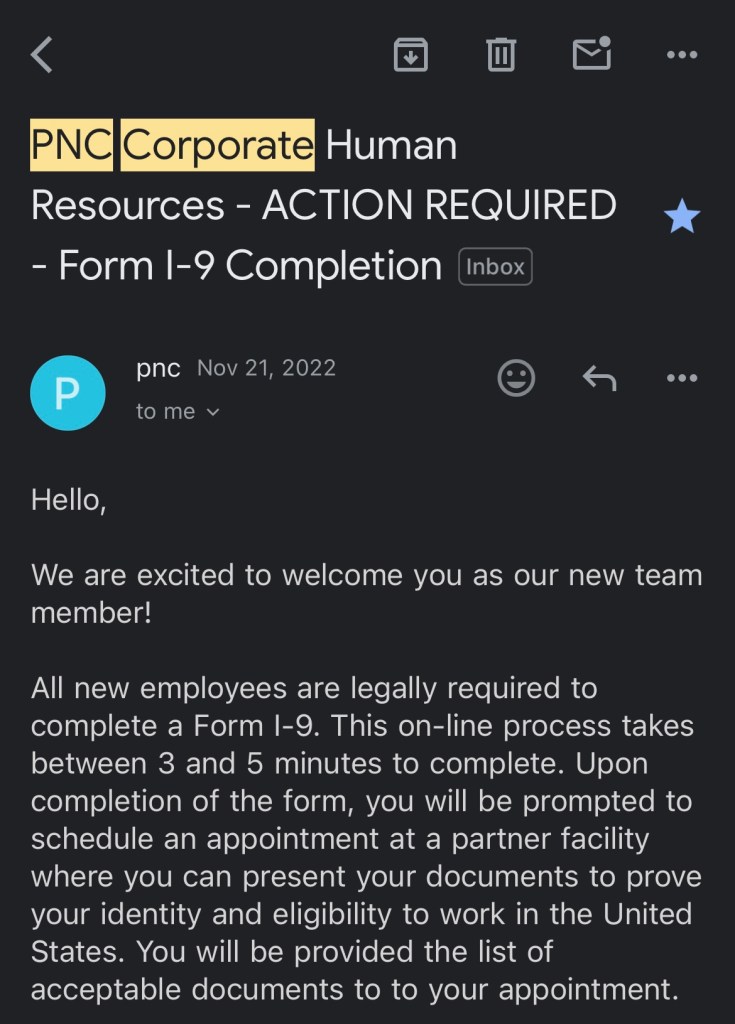This screenshot has width=735, height=1024.
Task: Add emoji reaction to message
Action: pyautogui.click(x=516, y=378)
